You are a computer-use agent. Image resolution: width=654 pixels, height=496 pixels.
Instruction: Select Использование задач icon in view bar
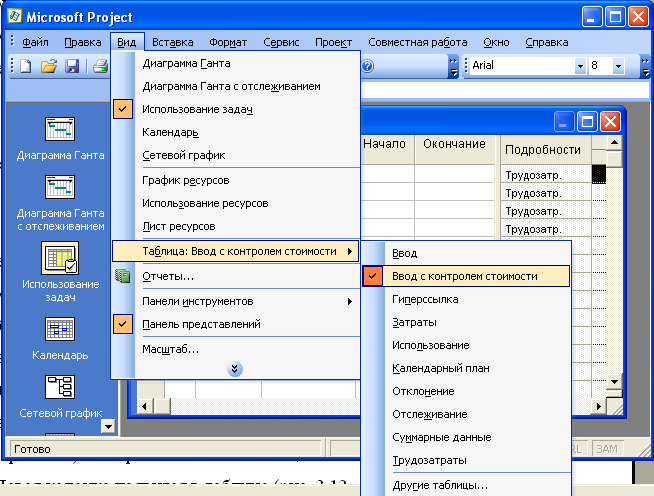click(x=60, y=257)
